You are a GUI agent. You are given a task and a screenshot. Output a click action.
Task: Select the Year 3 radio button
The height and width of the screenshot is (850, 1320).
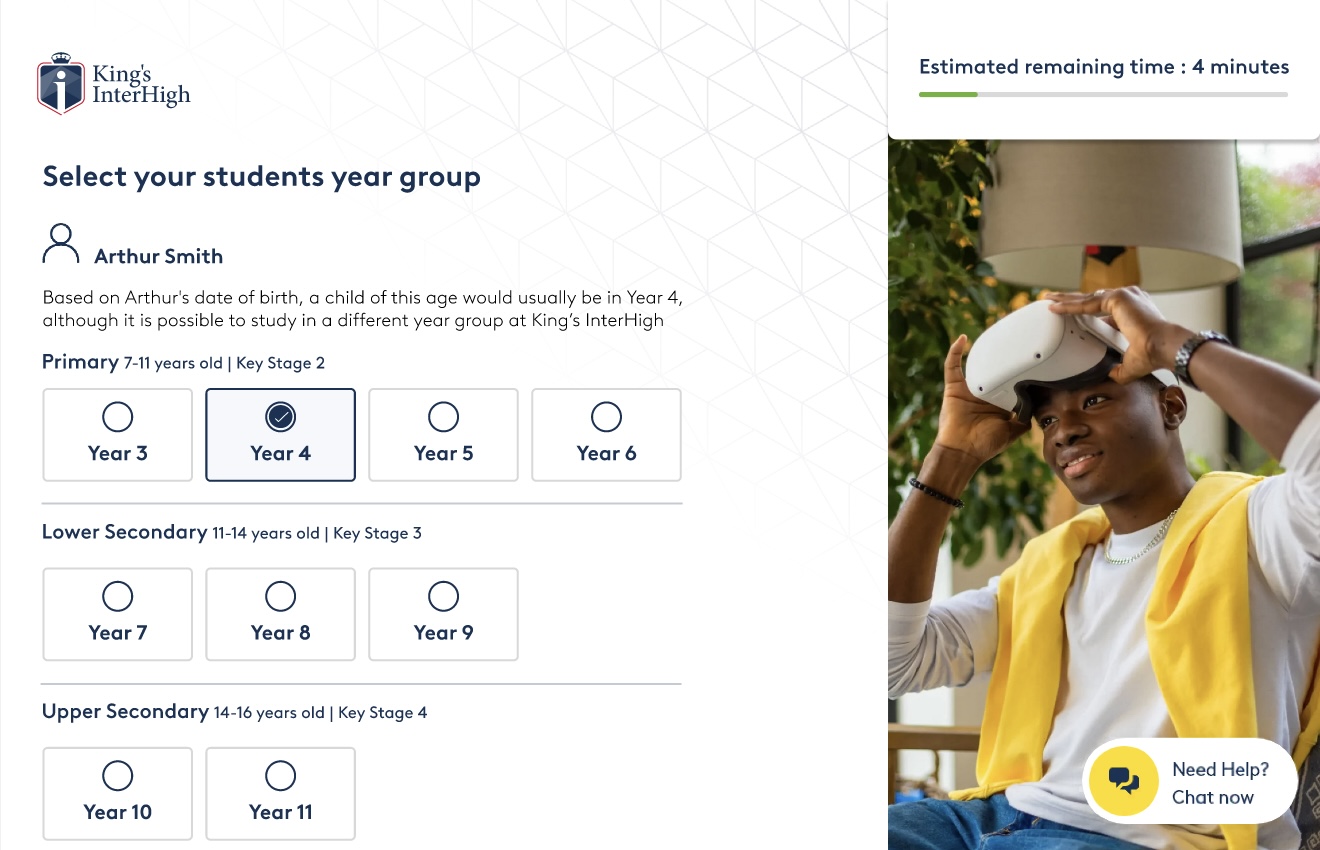pyautogui.click(x=118, y=417)
